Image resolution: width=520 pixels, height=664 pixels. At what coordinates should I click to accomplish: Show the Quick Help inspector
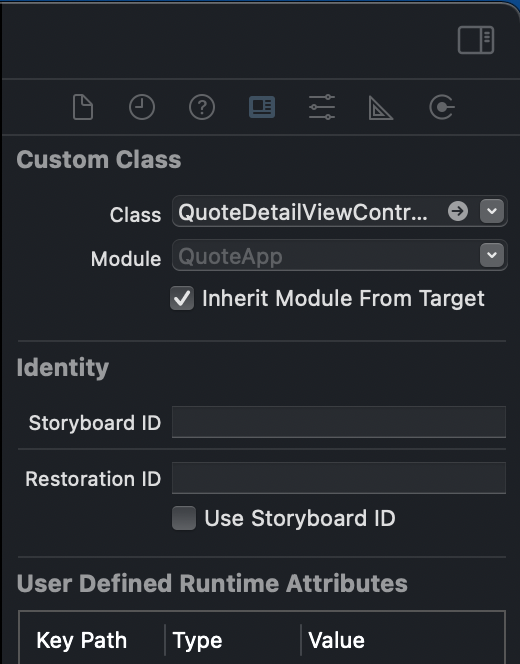(x=202, y=107)
